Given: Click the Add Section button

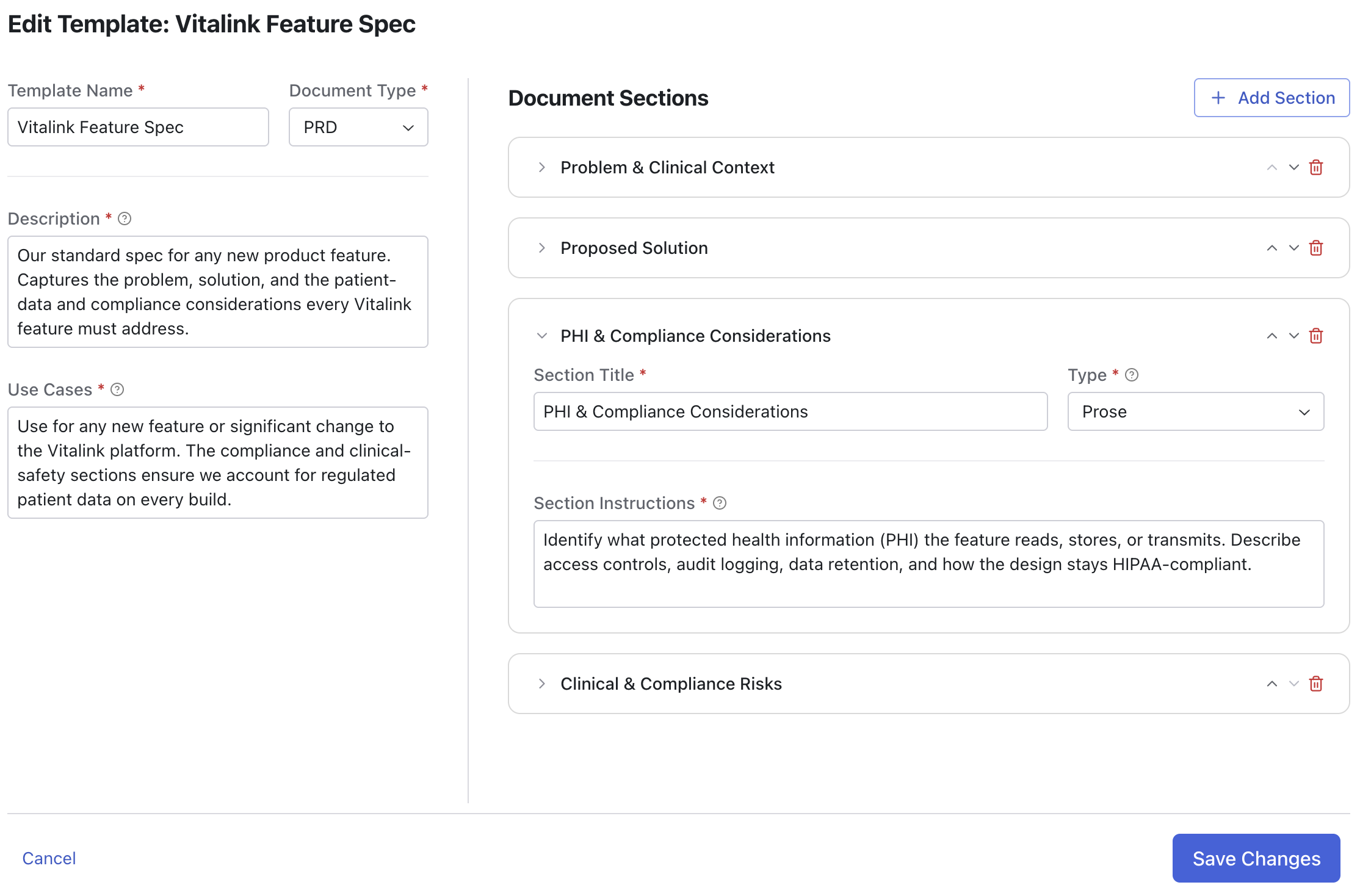Looking at the screenshot, I should [1272, 98].
